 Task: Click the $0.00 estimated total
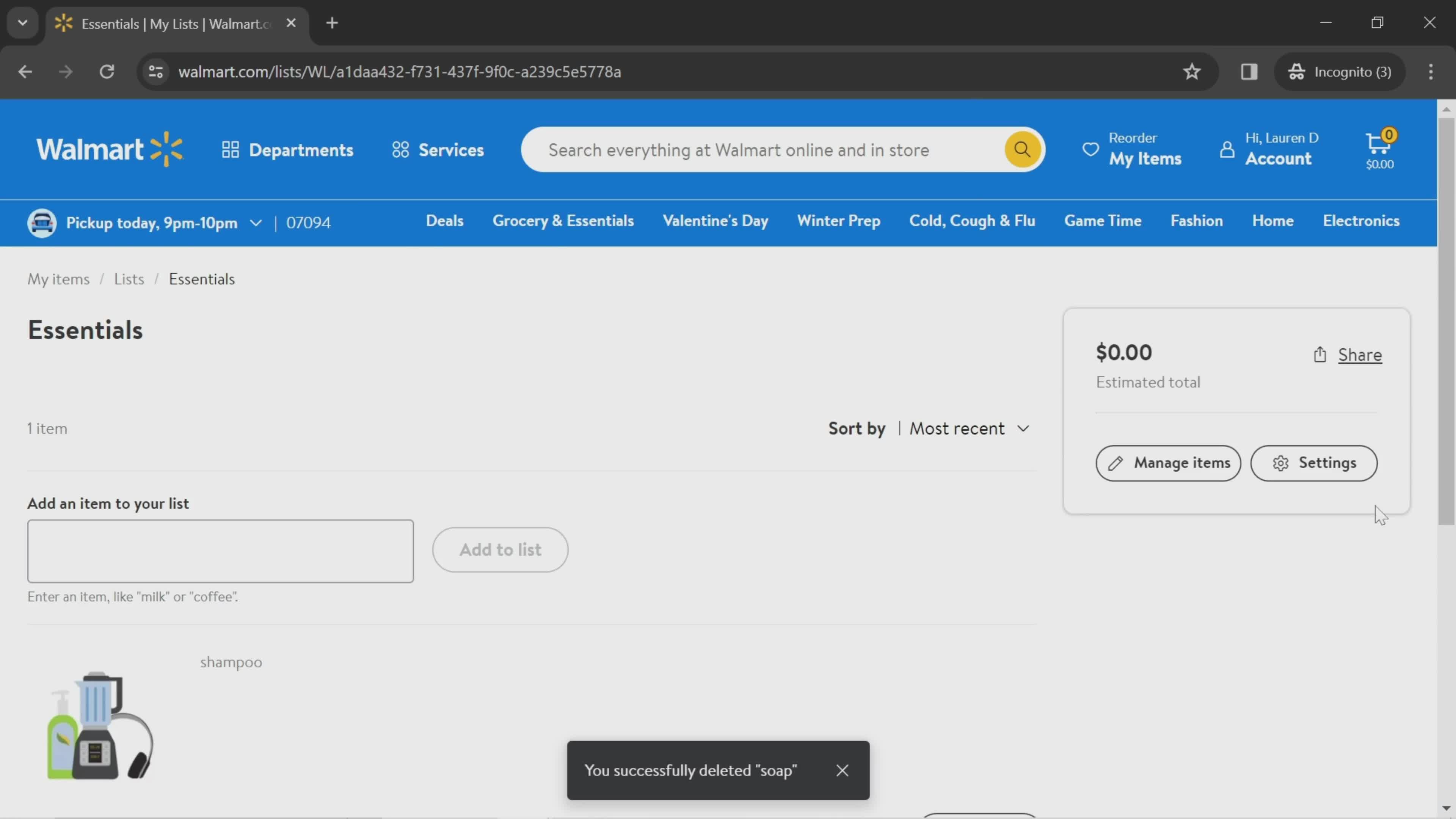click(1123, 353)
